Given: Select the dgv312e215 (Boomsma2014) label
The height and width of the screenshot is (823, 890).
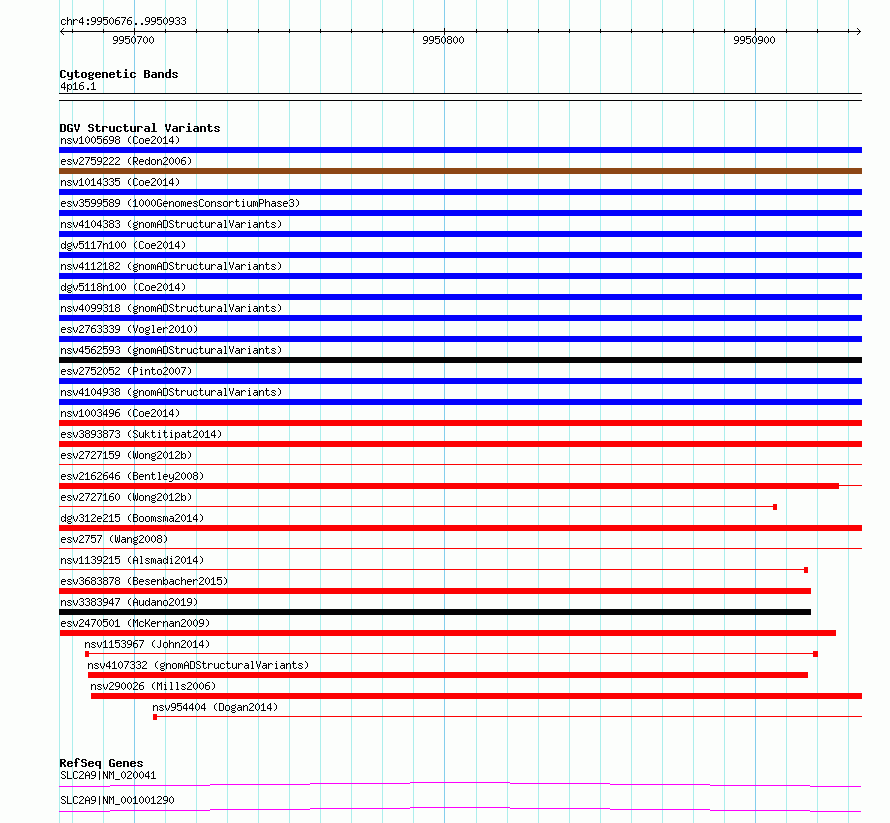Looking at the screenshot, I should pos(132,518).
